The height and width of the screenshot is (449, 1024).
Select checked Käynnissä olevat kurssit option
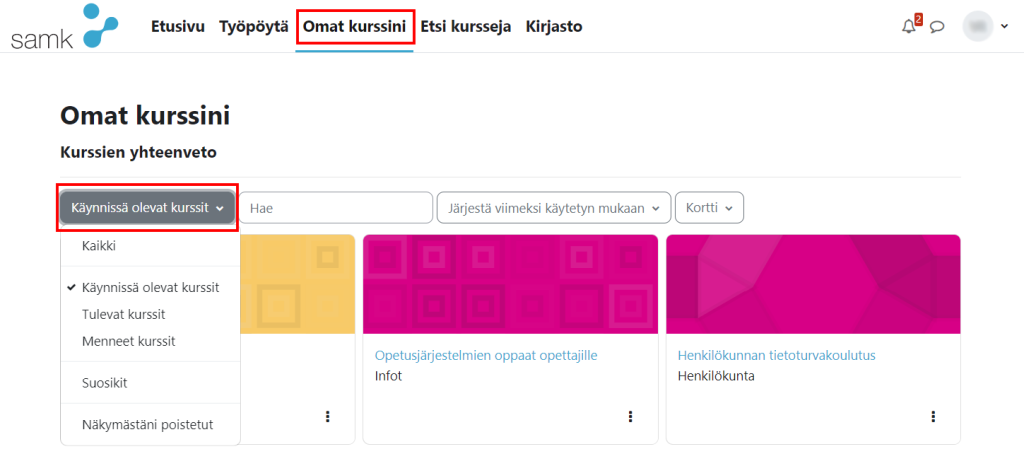point(150,287)
